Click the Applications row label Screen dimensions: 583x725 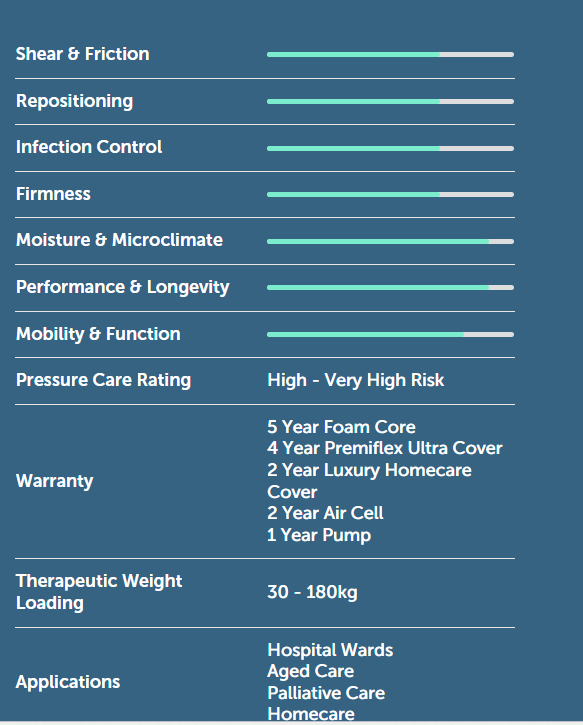pos(68,682)
